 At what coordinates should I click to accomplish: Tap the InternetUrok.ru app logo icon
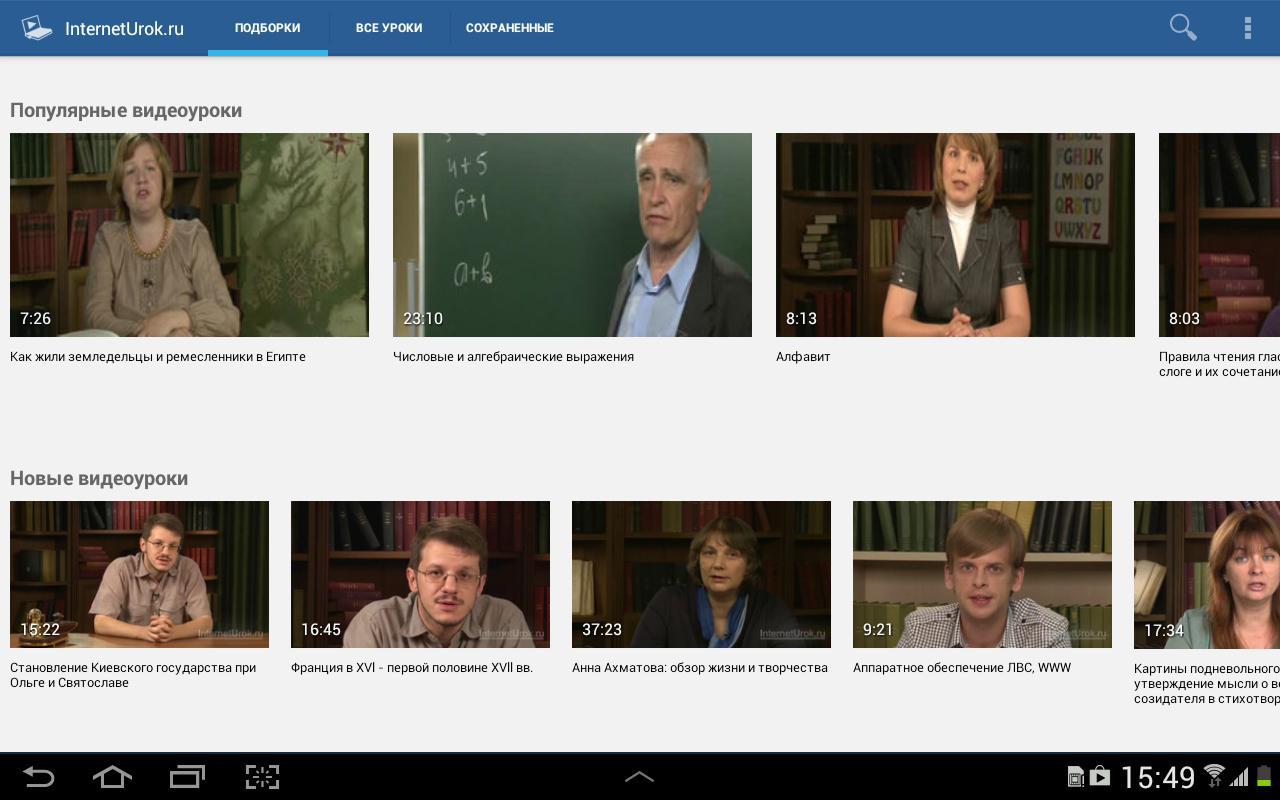(37, 27)
